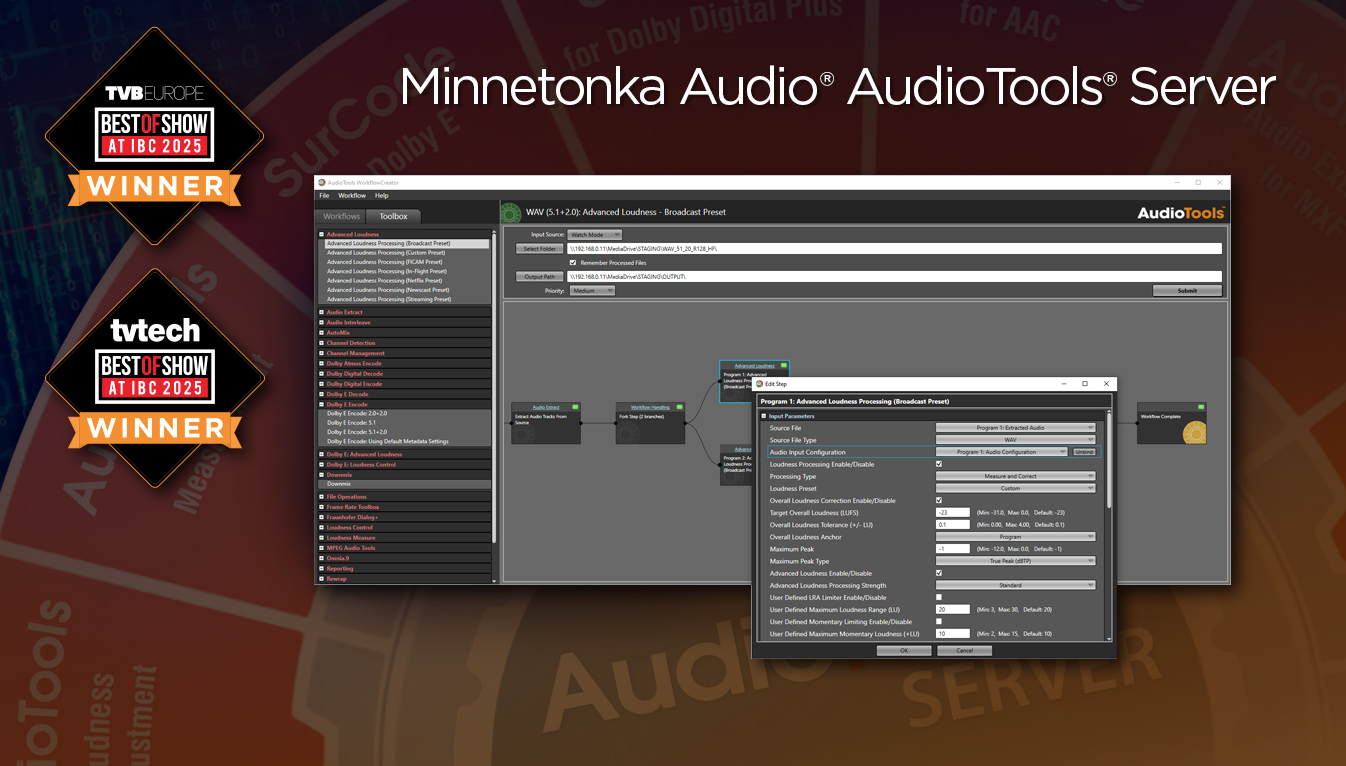Switch to the Workflows tab
This screenshot has width=1346, height=766.
point(341,216)
